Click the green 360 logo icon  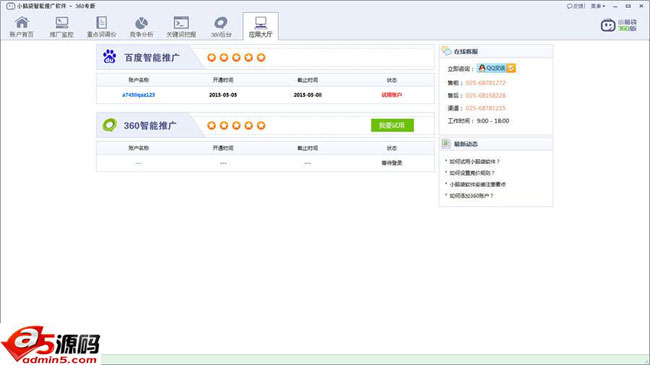(109, 125)
